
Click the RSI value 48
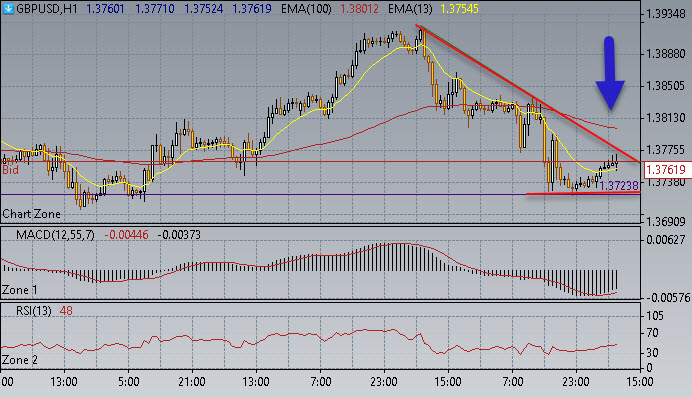66,311
